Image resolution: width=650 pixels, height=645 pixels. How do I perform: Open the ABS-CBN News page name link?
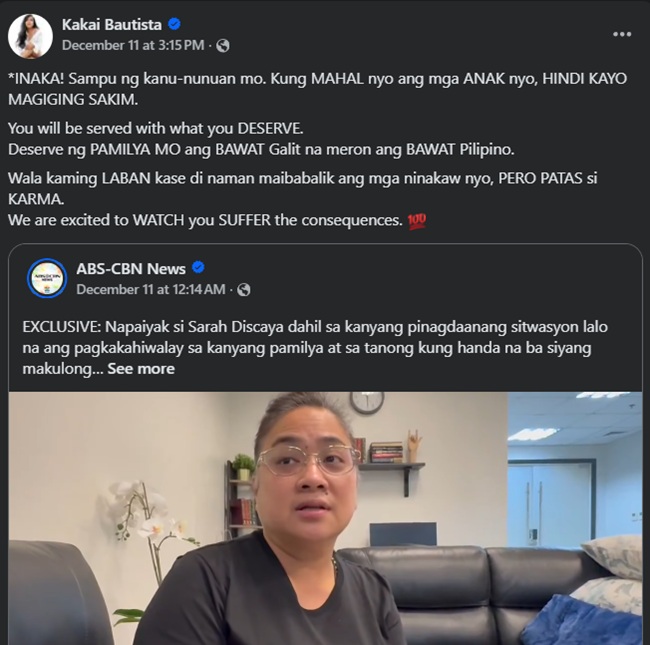[x=131, y=269]
